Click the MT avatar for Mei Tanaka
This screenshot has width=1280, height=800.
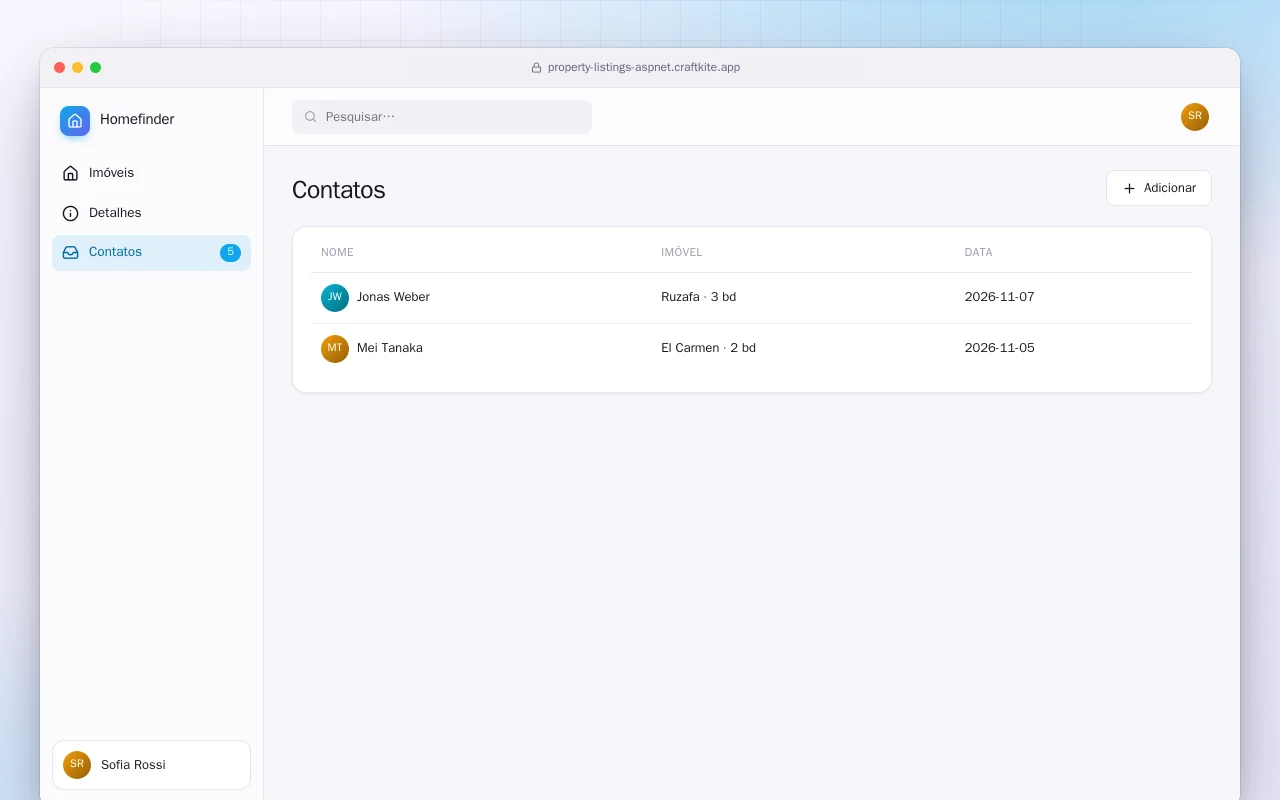click(335, 349)
